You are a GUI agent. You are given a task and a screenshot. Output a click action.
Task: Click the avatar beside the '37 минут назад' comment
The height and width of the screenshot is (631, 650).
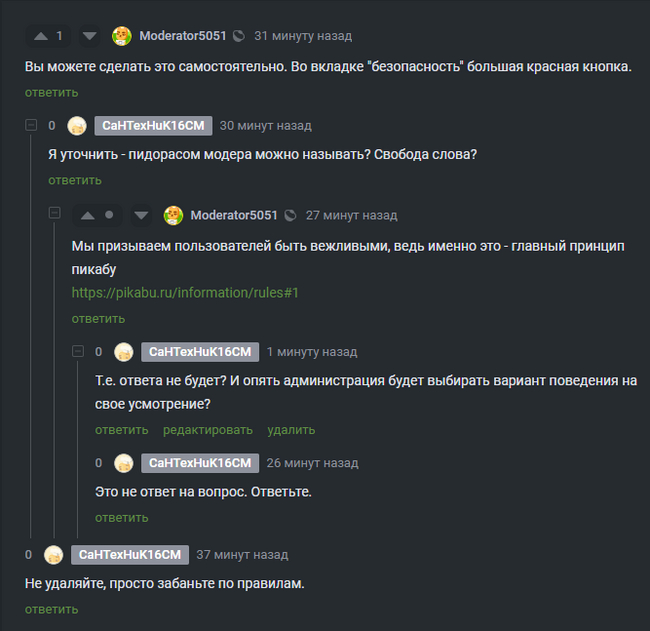(54, 555)
